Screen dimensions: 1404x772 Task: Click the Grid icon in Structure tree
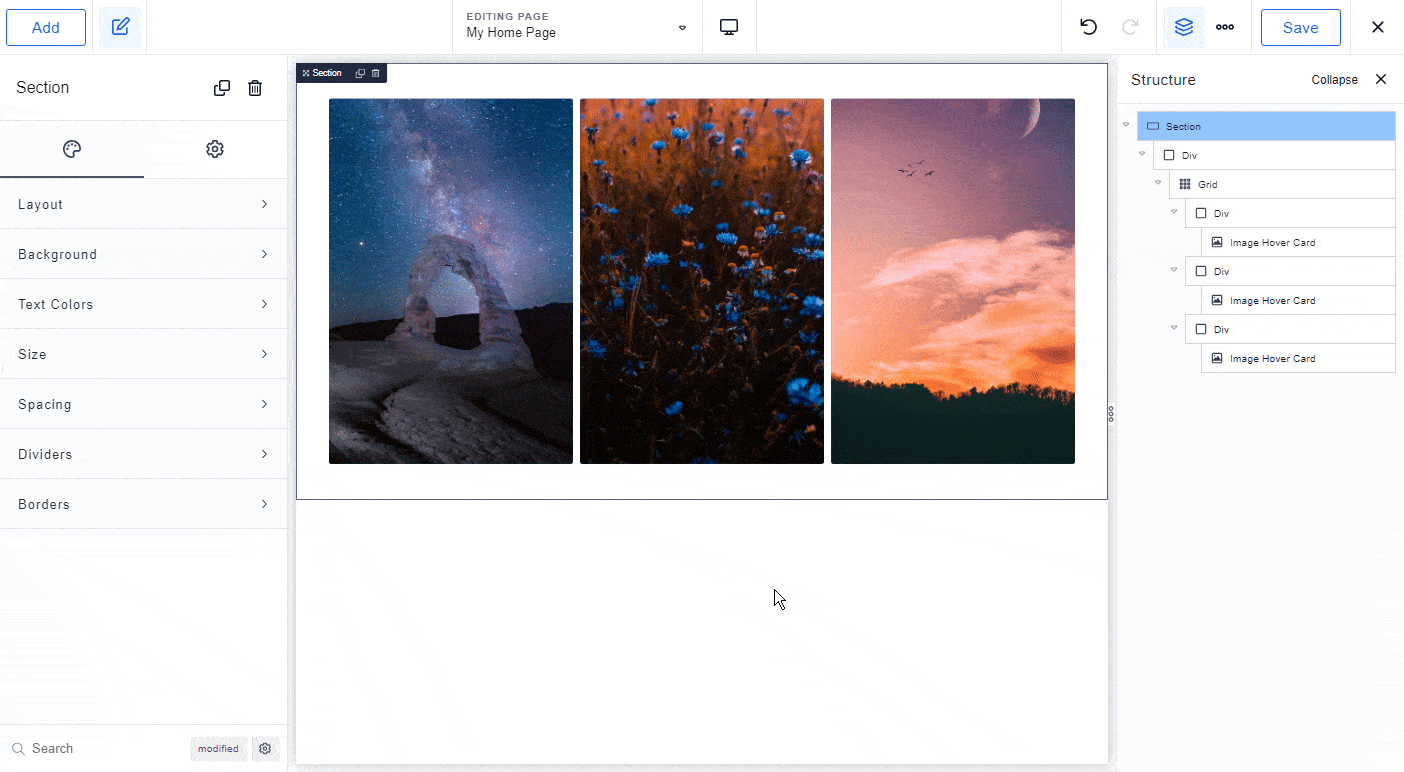click(1185, 184)
